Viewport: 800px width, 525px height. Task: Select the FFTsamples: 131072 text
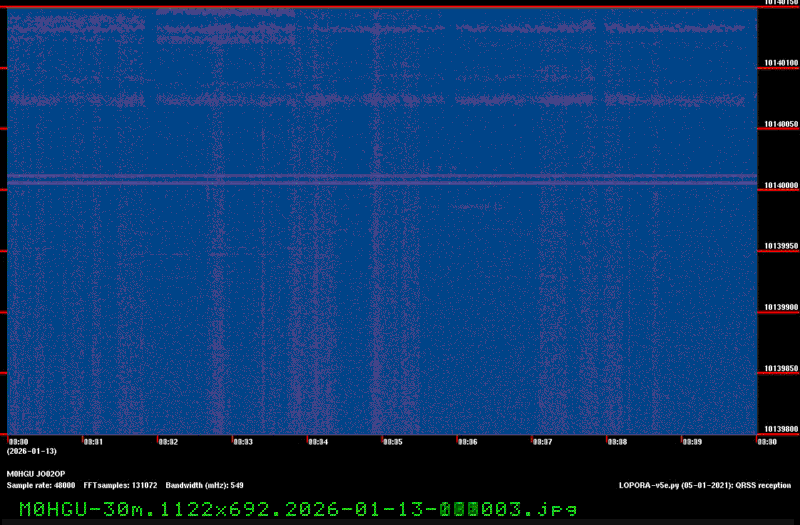(x=120, y=485)
